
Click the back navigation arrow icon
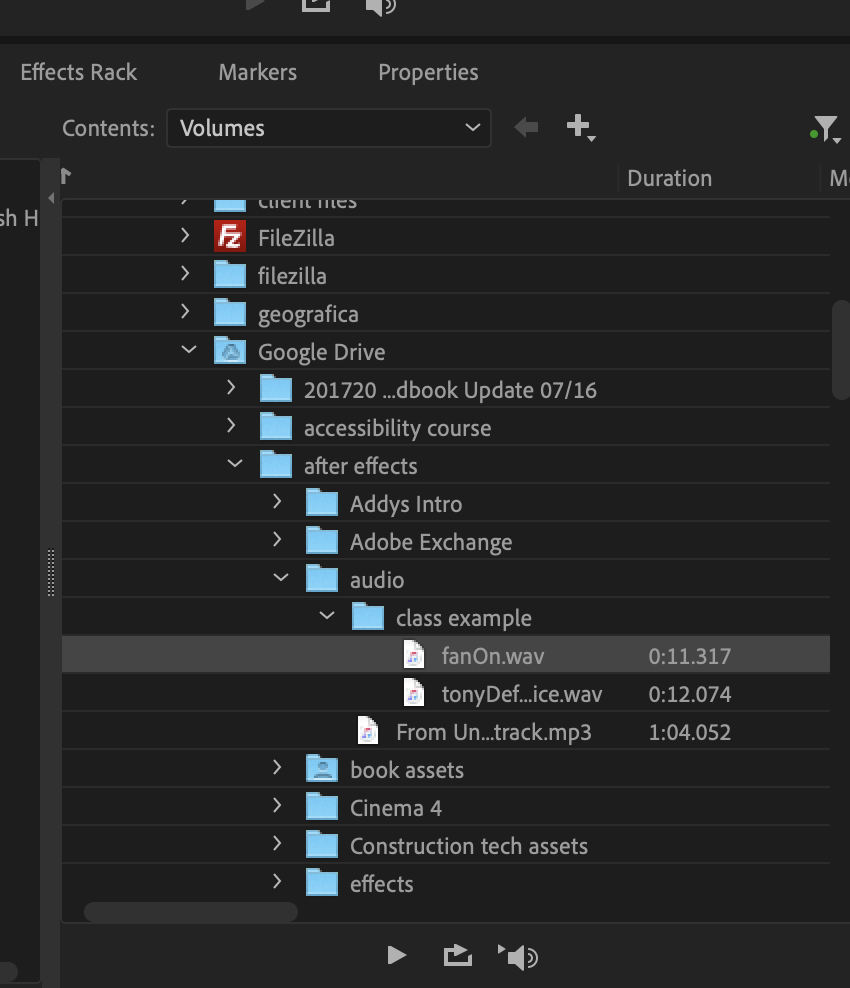[x=526, y=127]
